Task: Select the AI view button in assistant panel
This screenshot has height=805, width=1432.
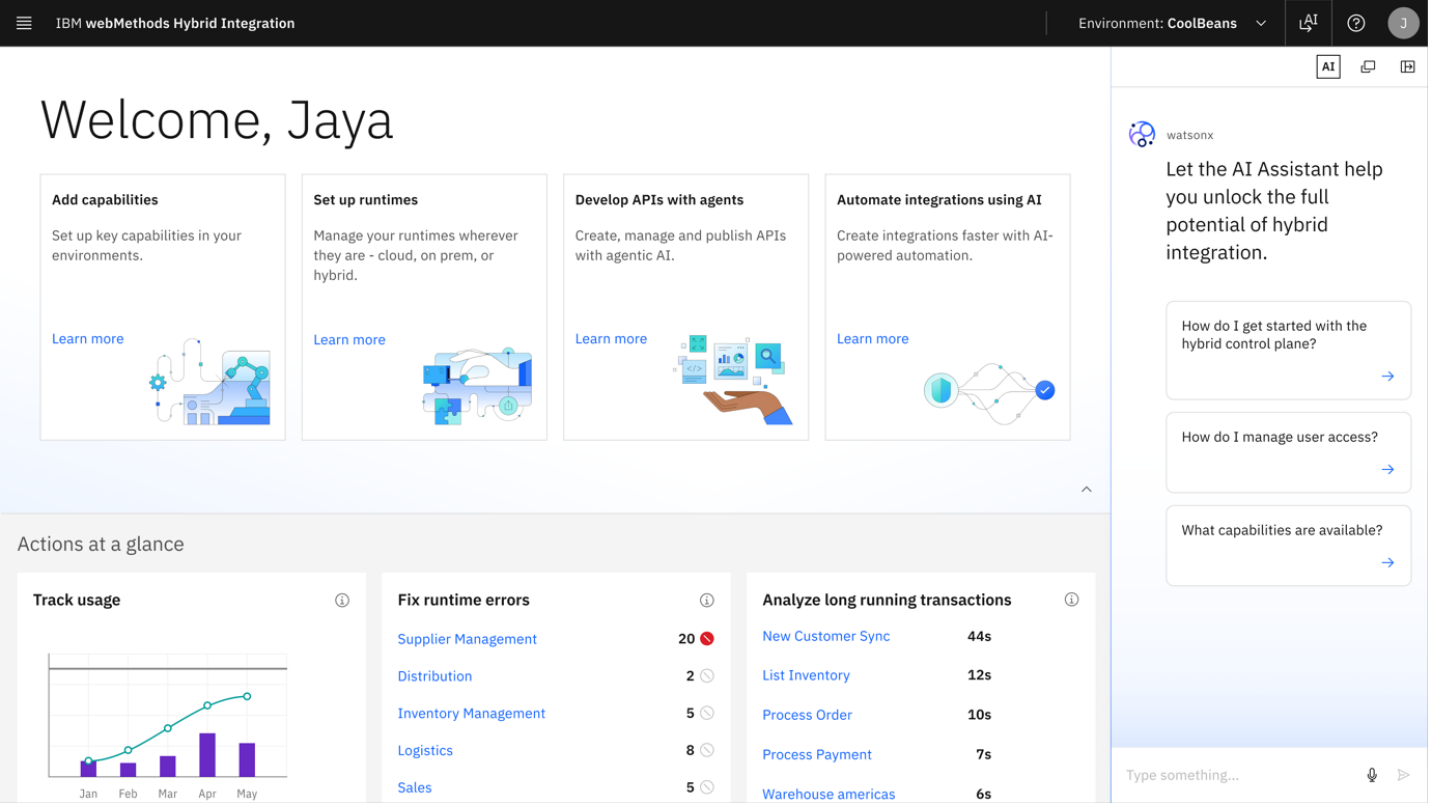Action: point(1328,67)
